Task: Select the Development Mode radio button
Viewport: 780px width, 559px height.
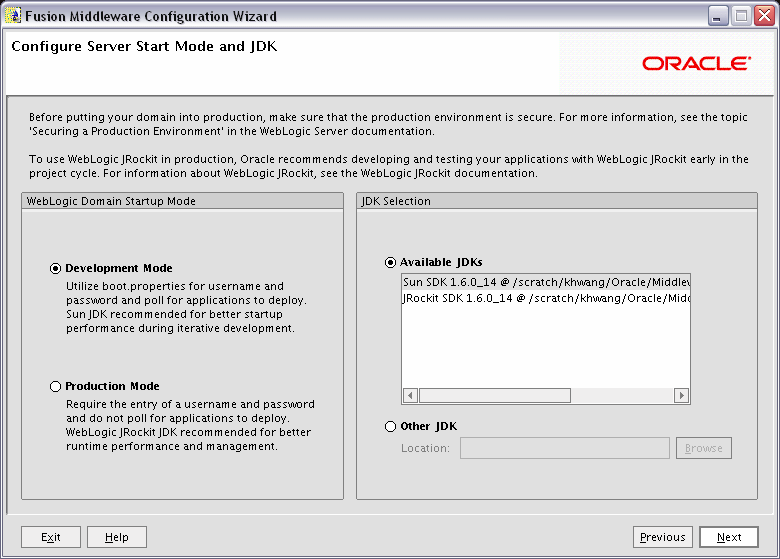Action: pos(55,269)
